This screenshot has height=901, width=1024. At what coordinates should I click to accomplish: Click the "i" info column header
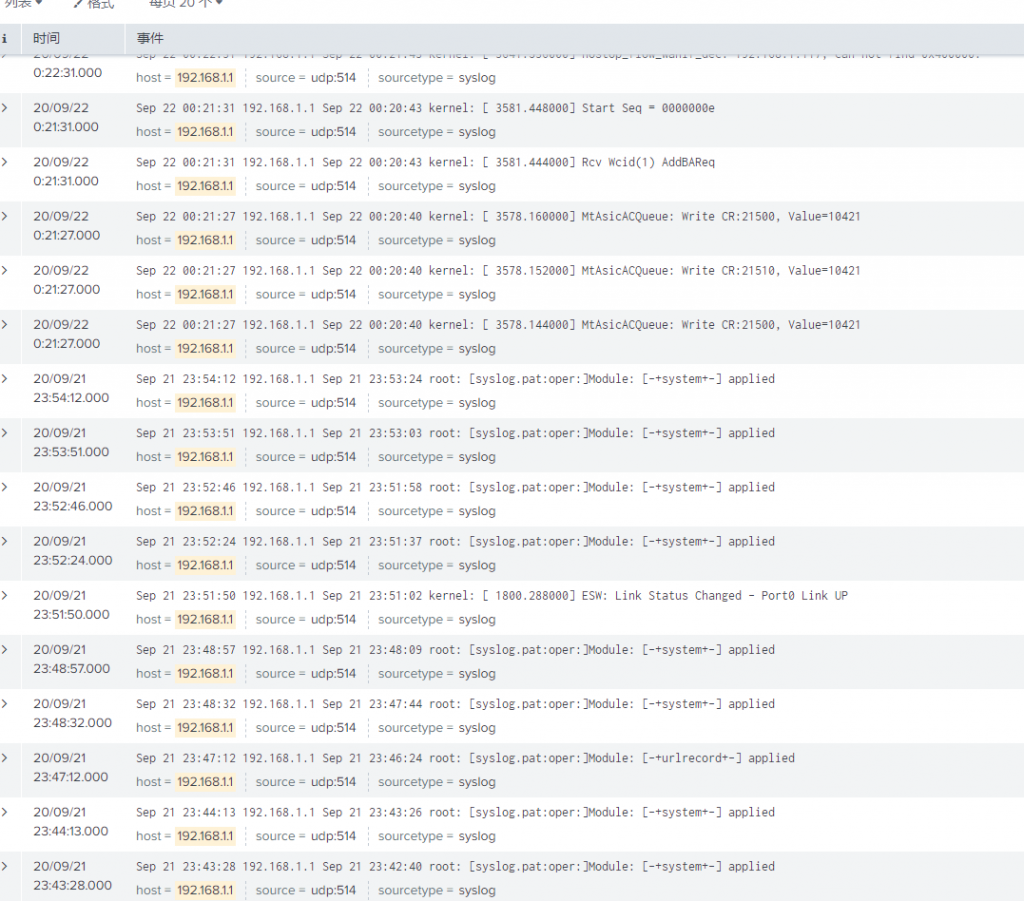point(5,38)
